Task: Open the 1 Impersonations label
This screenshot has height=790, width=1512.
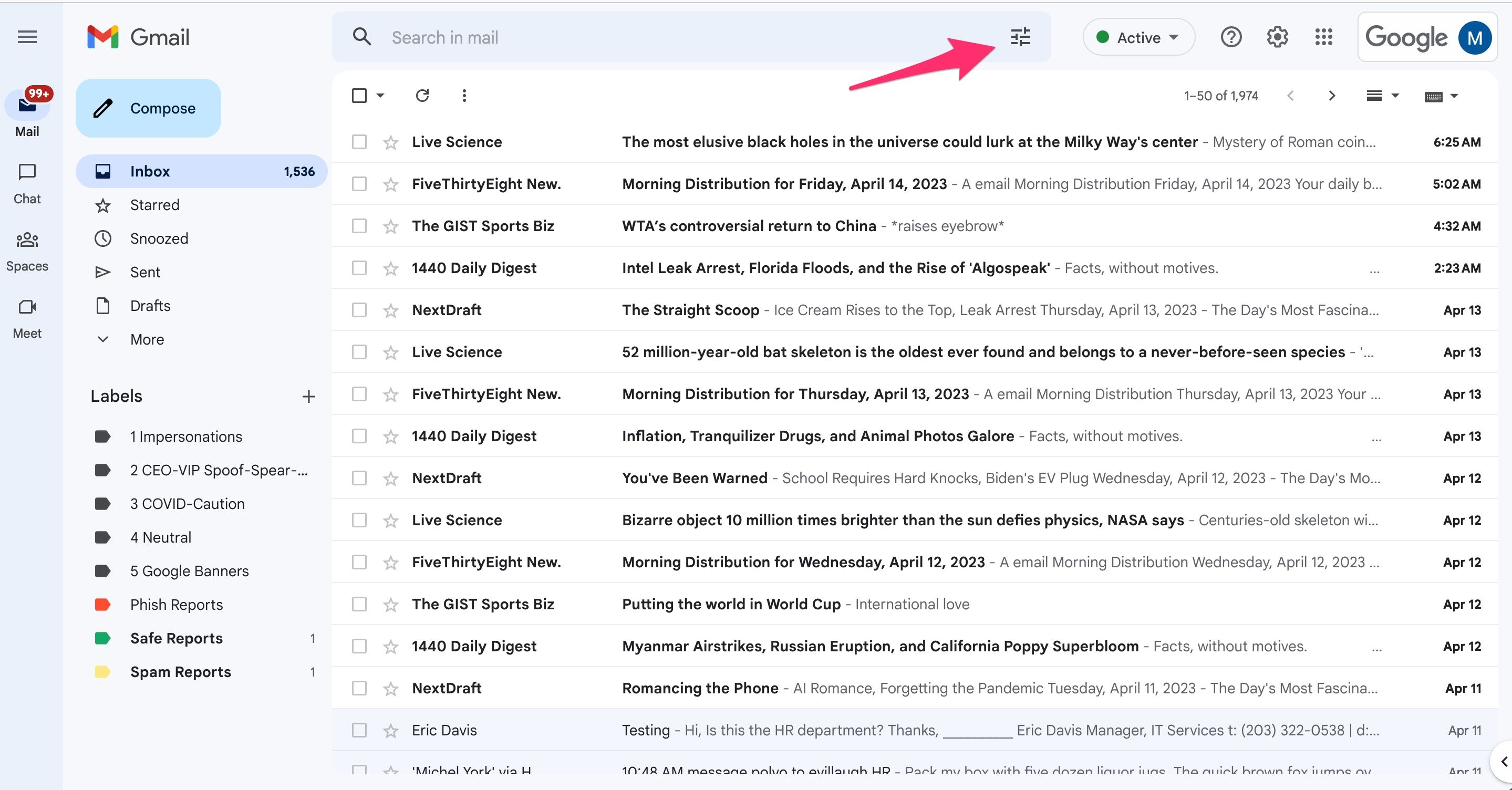Action: 201,436
